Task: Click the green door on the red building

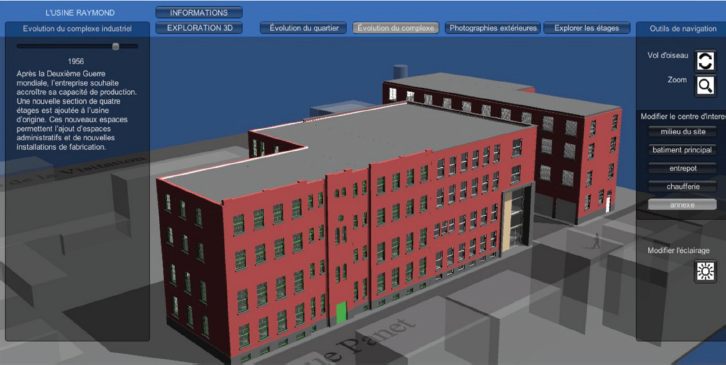Action: [x=341, y=311]
